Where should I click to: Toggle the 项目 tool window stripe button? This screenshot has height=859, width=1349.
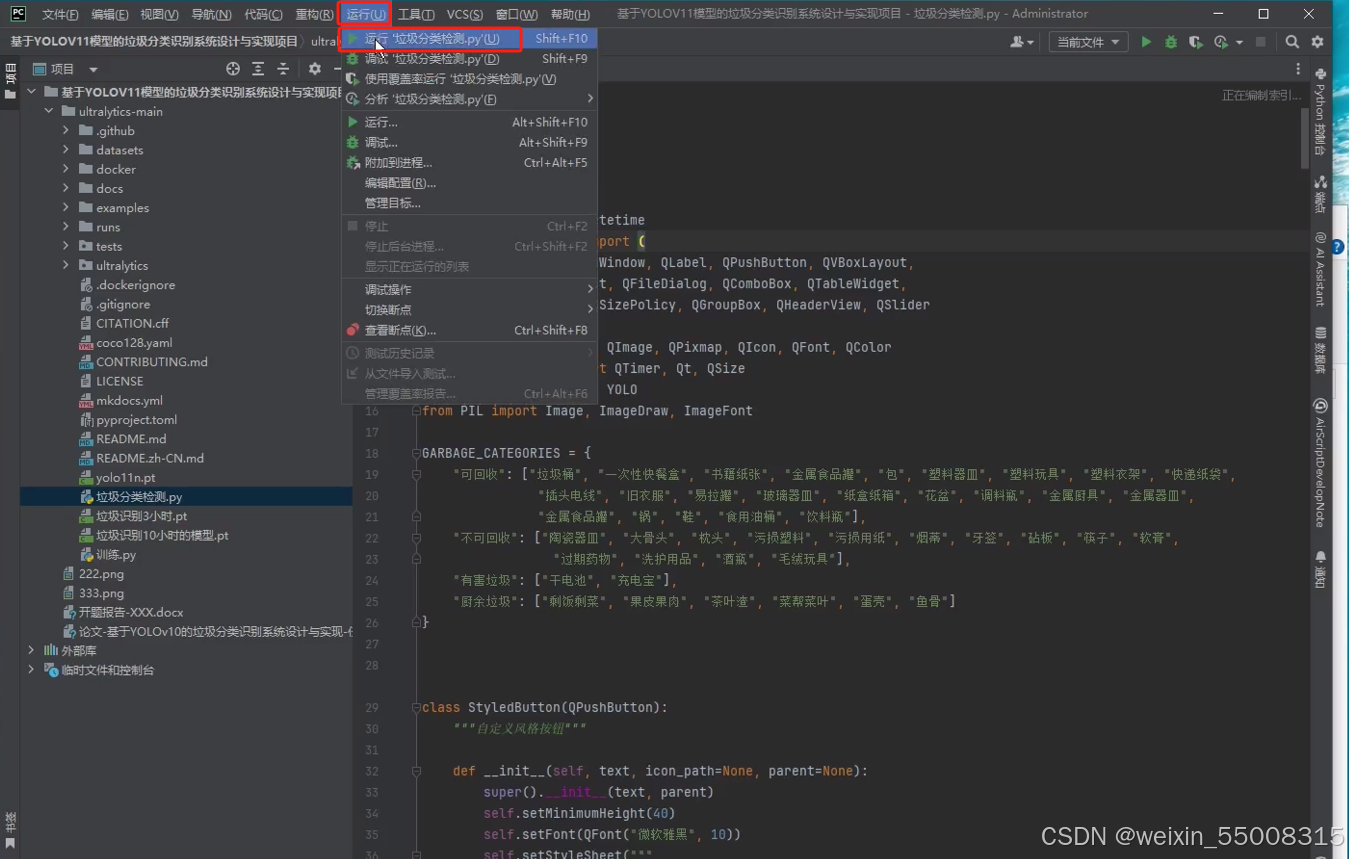(x=10, y=82)
